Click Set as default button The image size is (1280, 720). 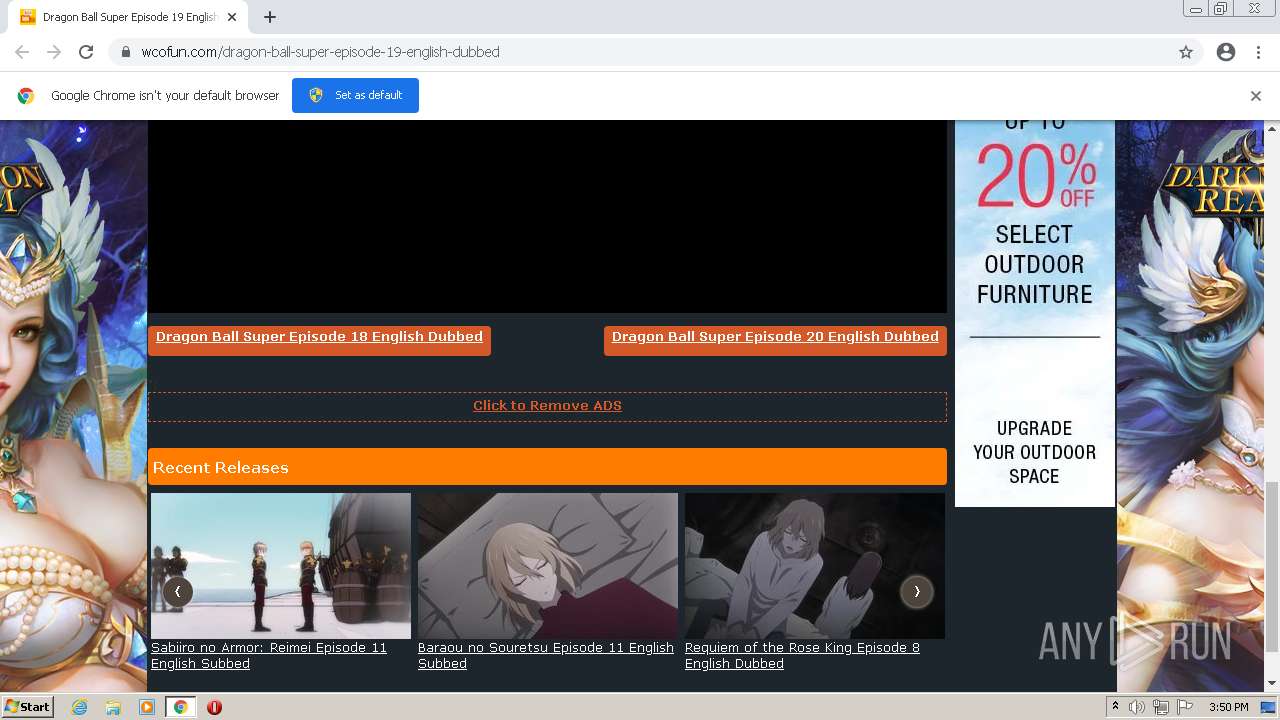pyautogui.click(x=355, y=95)
